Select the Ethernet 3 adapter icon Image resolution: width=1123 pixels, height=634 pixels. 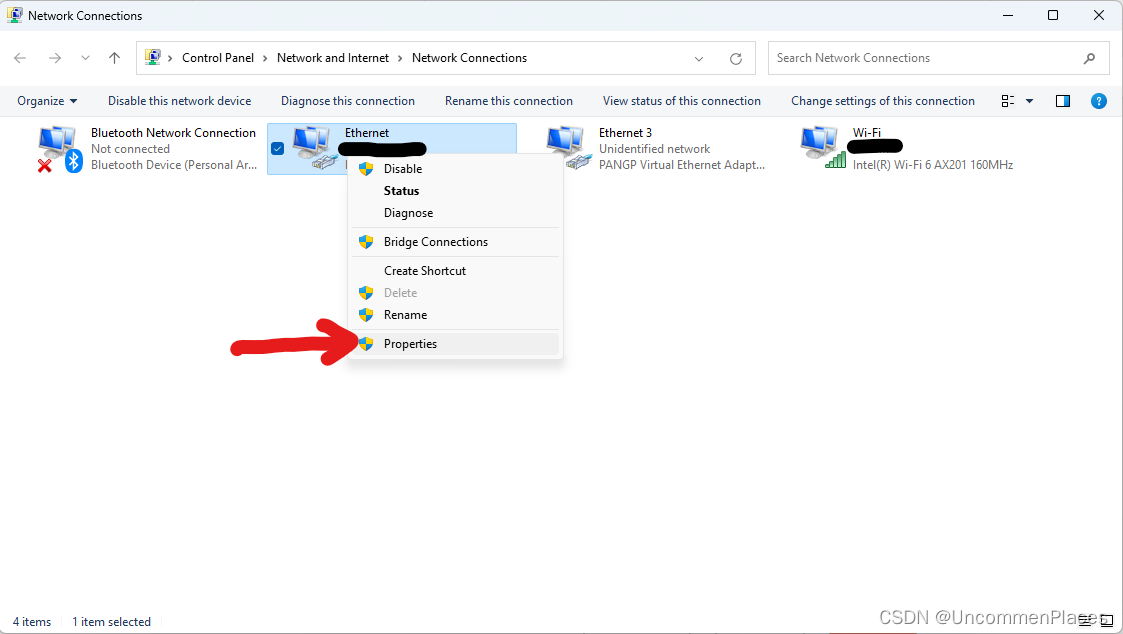click(568, 148)
